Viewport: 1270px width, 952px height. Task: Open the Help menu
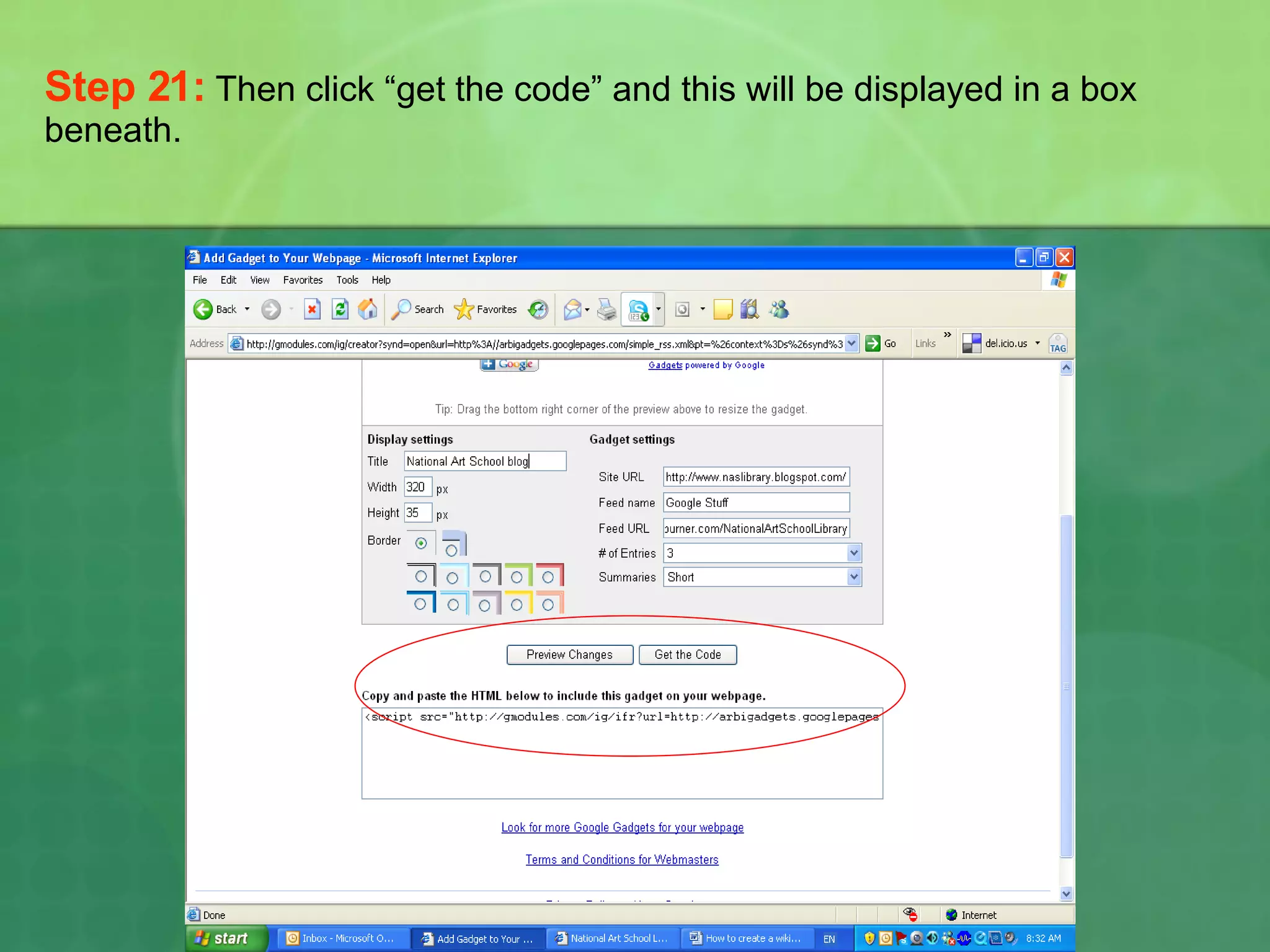(381, 280)
